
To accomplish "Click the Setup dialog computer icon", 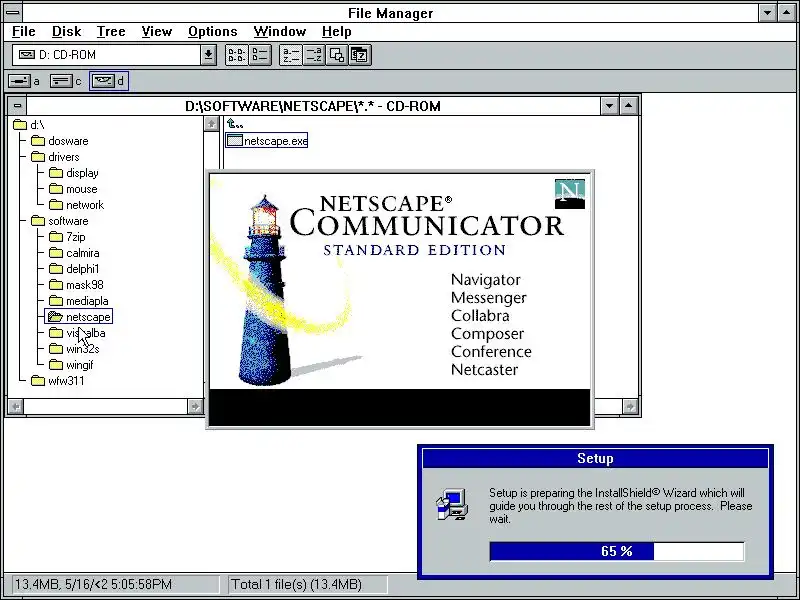I will [x=452, y=505].
